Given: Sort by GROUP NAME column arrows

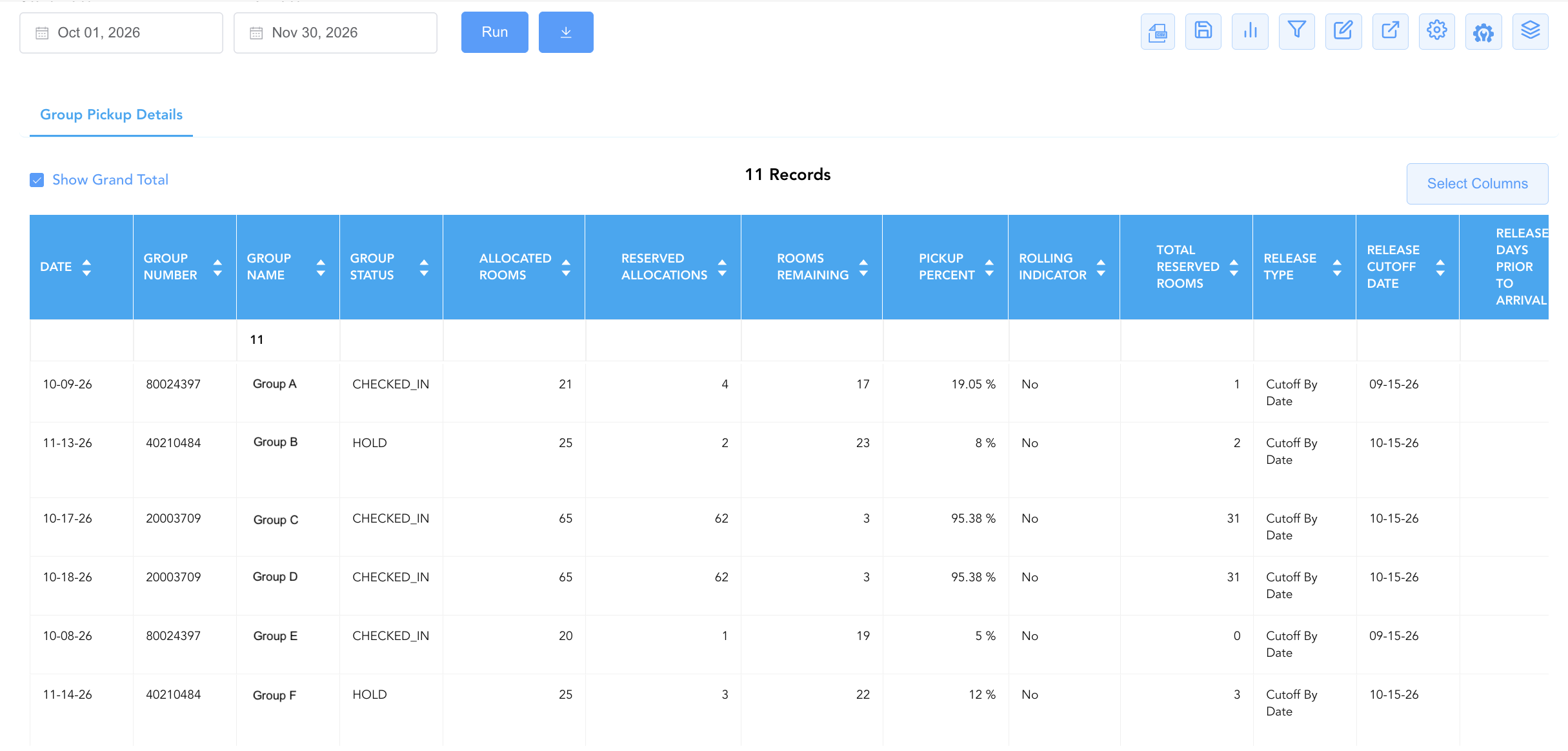Looking at the screenshot, I should (321, 267).
